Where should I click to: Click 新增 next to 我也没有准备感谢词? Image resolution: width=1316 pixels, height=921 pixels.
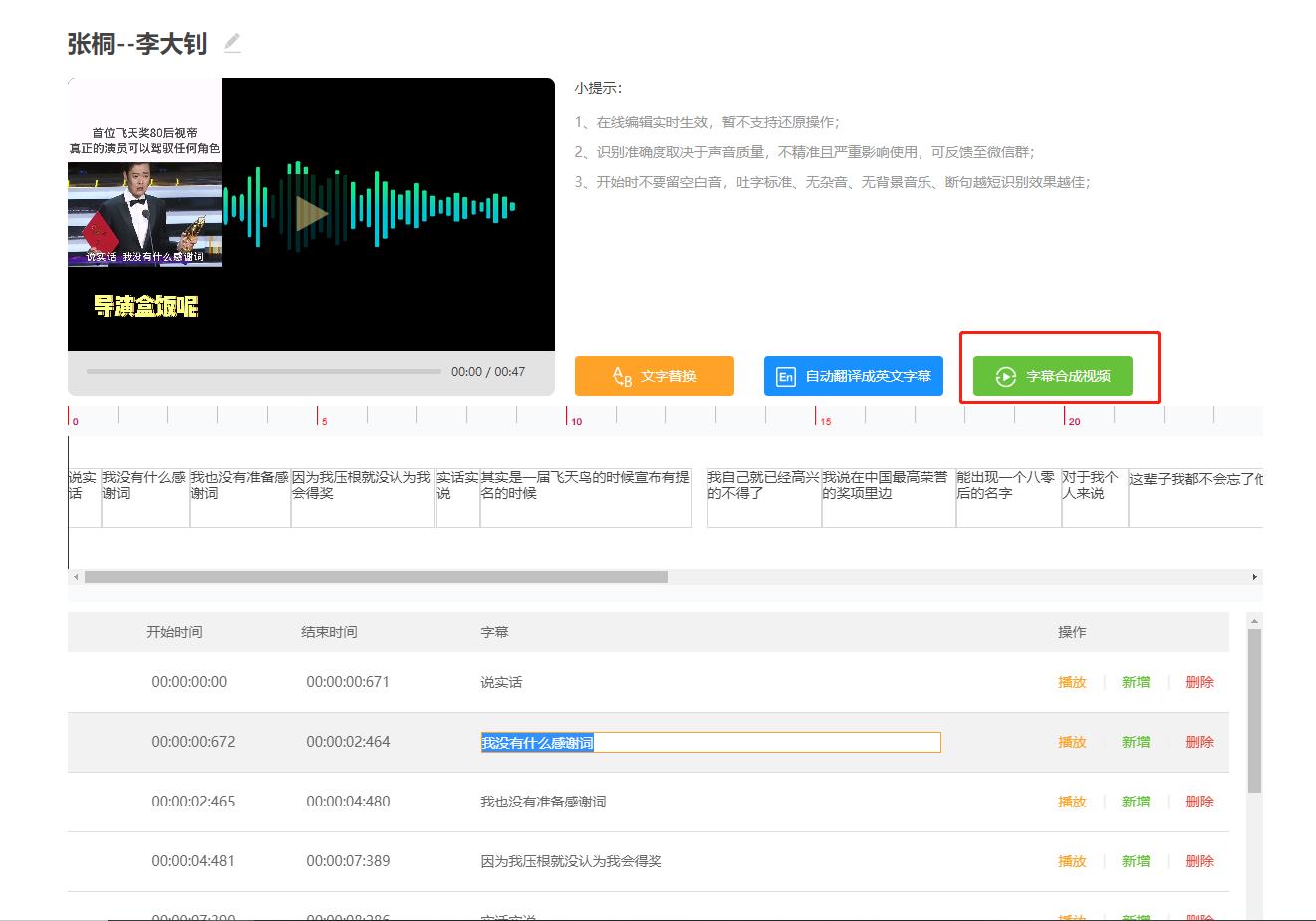[1136, 802]
